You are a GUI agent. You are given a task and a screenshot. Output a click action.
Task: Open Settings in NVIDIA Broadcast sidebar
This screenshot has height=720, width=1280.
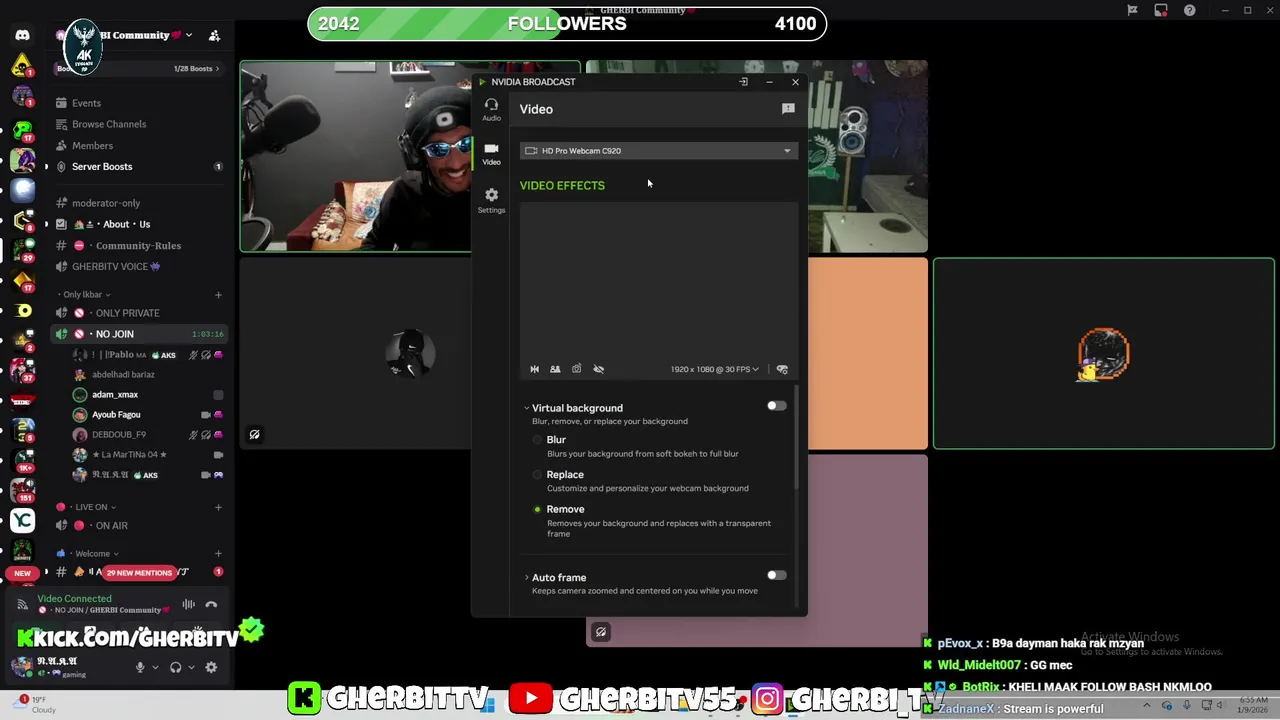(x=491, y=200)
